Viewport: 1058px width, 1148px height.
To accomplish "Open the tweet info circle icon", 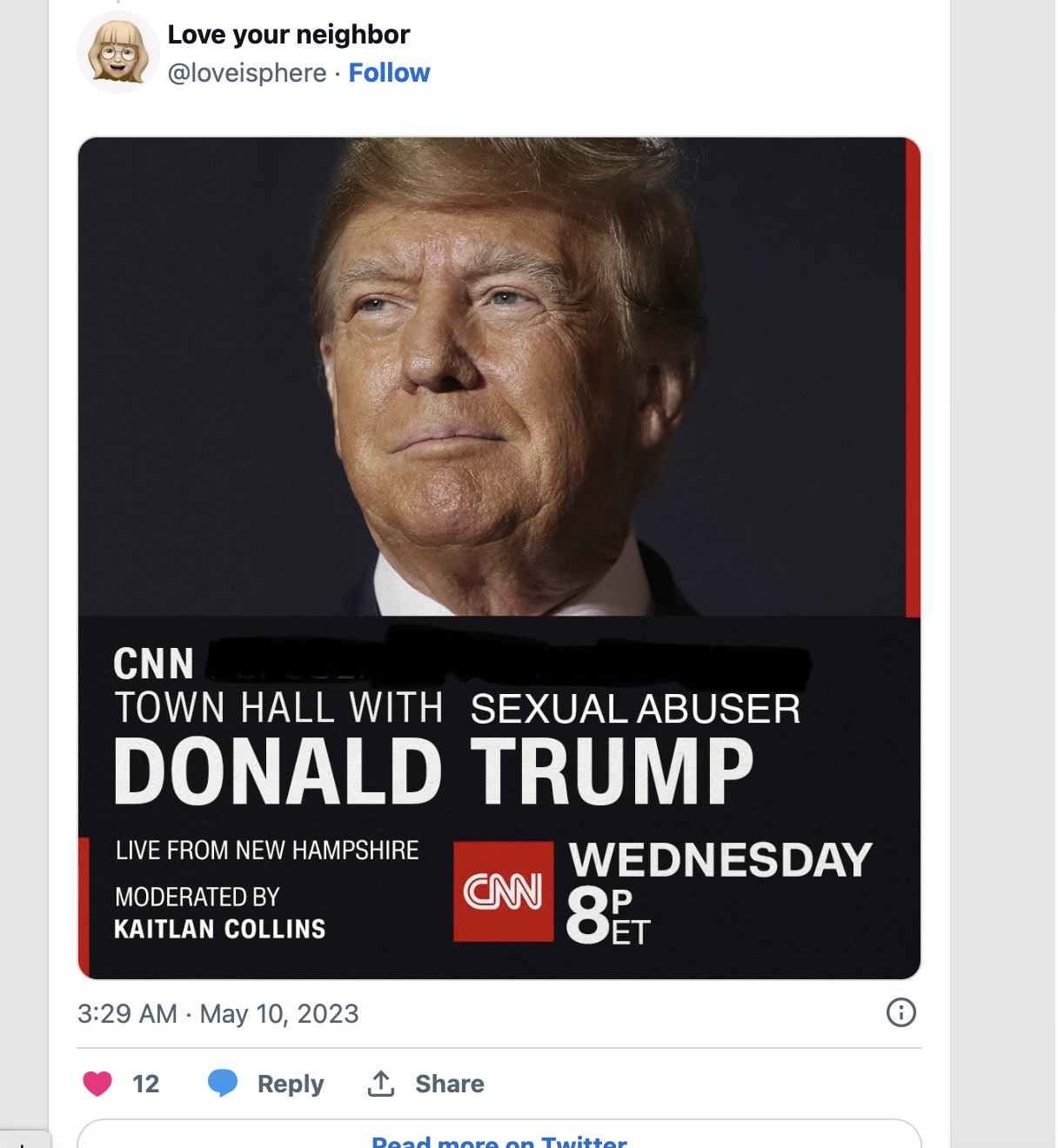I will click(901, 1012).
